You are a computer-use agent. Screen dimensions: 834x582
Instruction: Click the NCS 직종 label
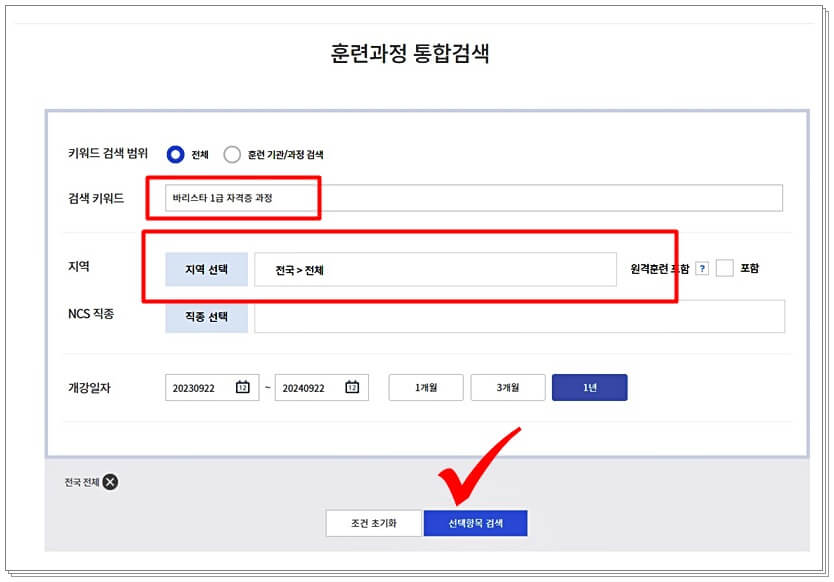(x=91, y=314)
